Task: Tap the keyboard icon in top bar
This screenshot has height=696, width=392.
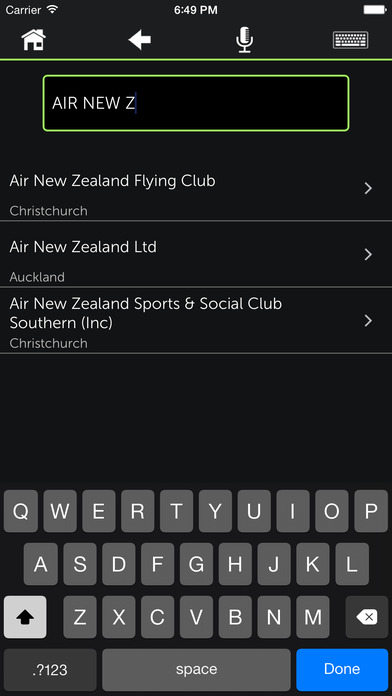Action: click(350, 40)
